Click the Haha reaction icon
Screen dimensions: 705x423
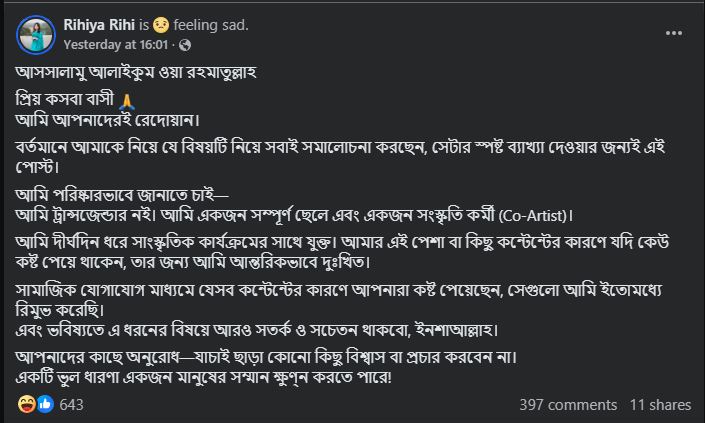pos(26,404)
